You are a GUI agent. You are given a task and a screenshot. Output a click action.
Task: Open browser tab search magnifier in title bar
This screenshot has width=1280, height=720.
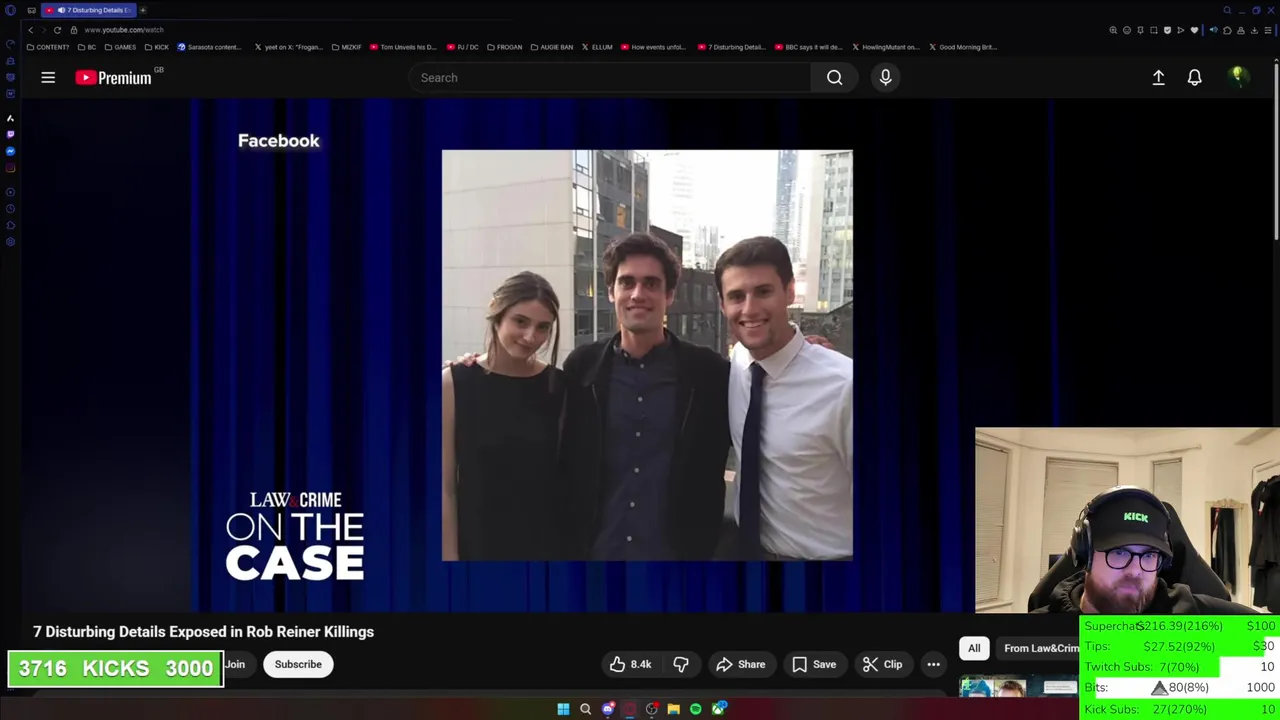tap(1227, 10)
